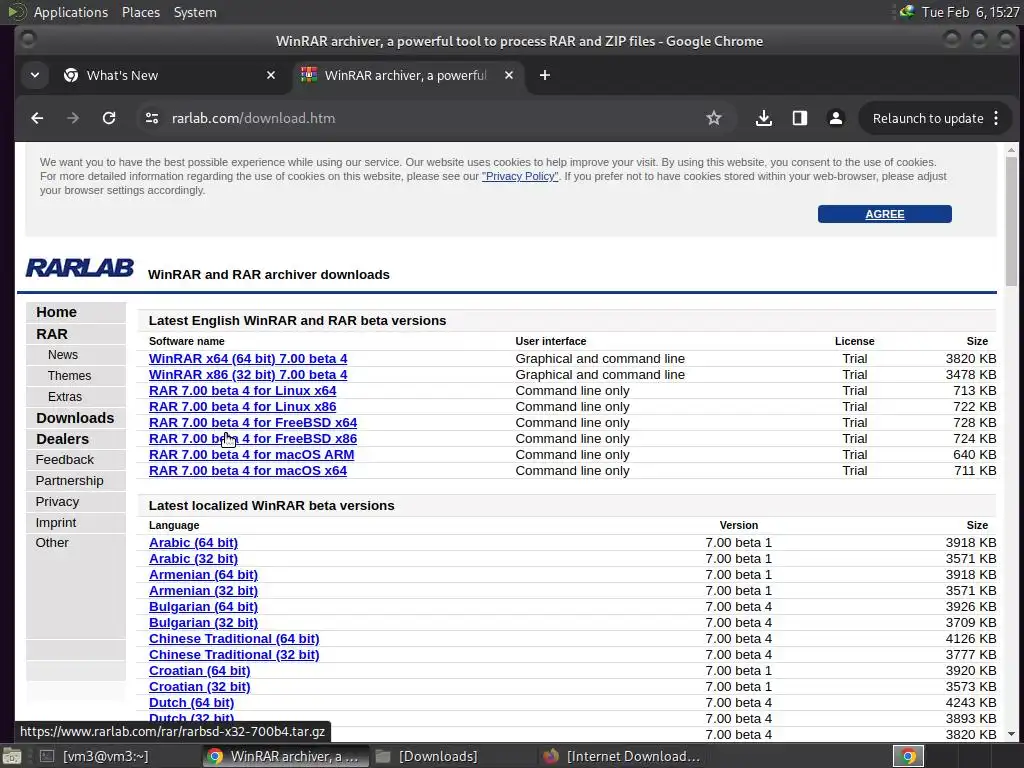Download WinRAR x64 (64 bit) 7.00 beta 4
This screenshot has height=768, width=1024.
pos(248,359)
